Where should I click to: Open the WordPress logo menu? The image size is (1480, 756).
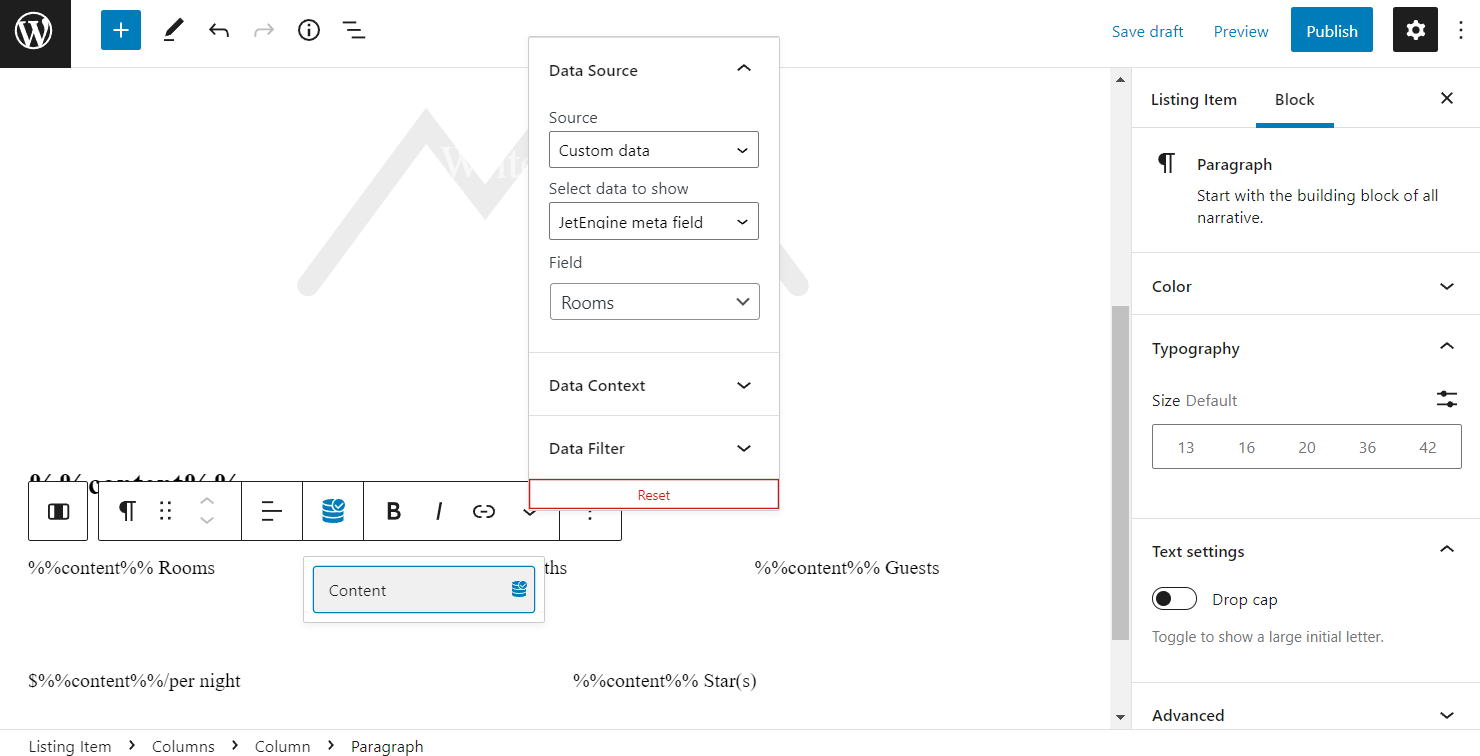coord(35,33)
